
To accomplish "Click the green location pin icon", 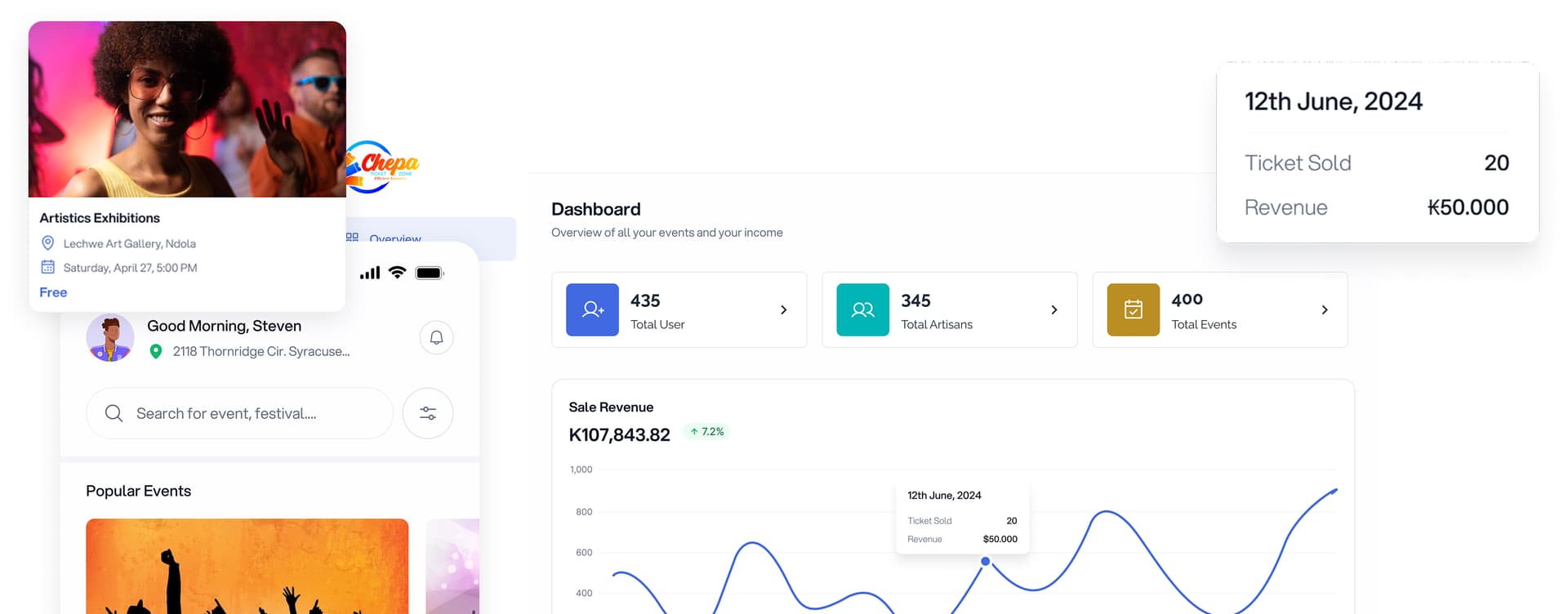I will [156, 351].
